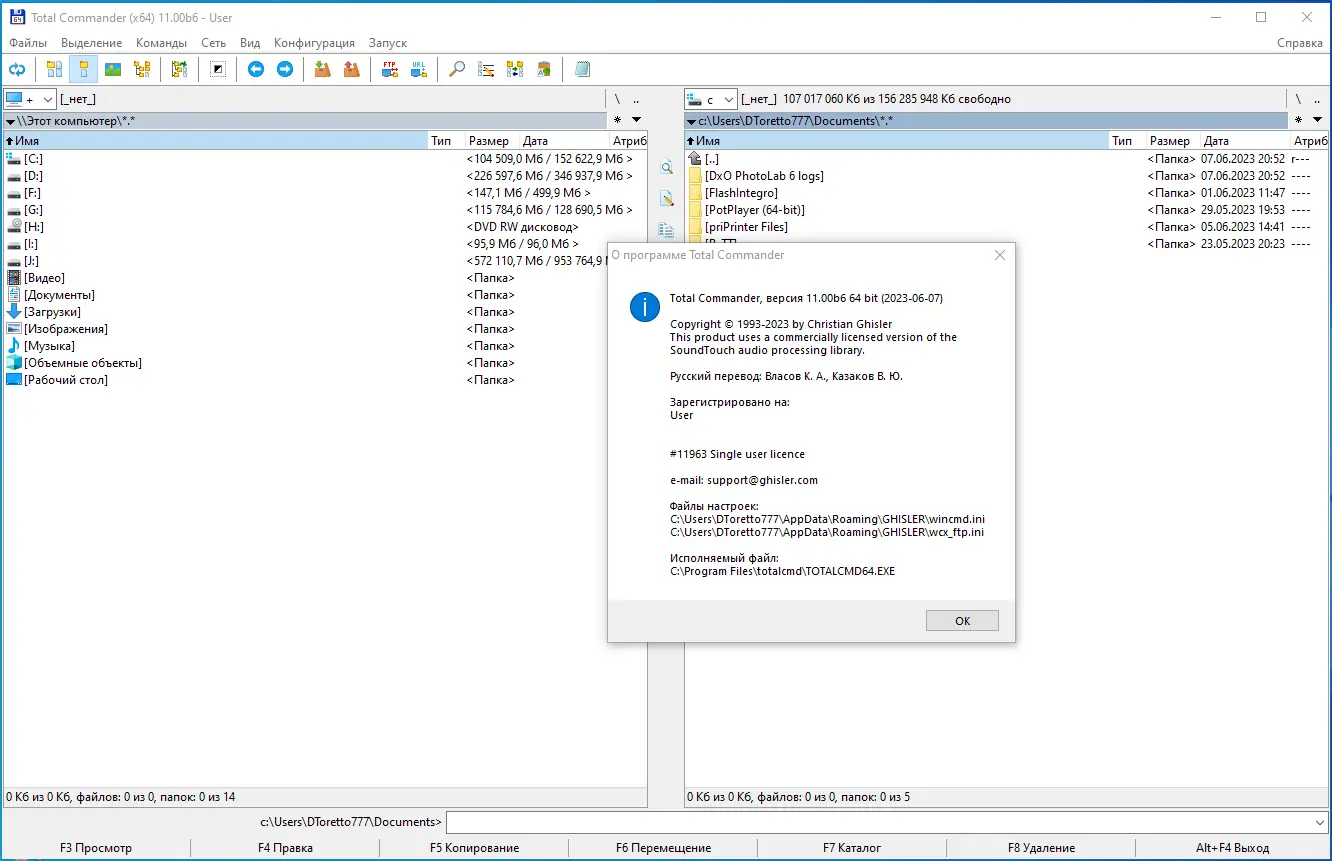This screenshot has width=1332, height=861.
Task: Open the multi-rename tool icon
Action: click(x=486, y=69)
